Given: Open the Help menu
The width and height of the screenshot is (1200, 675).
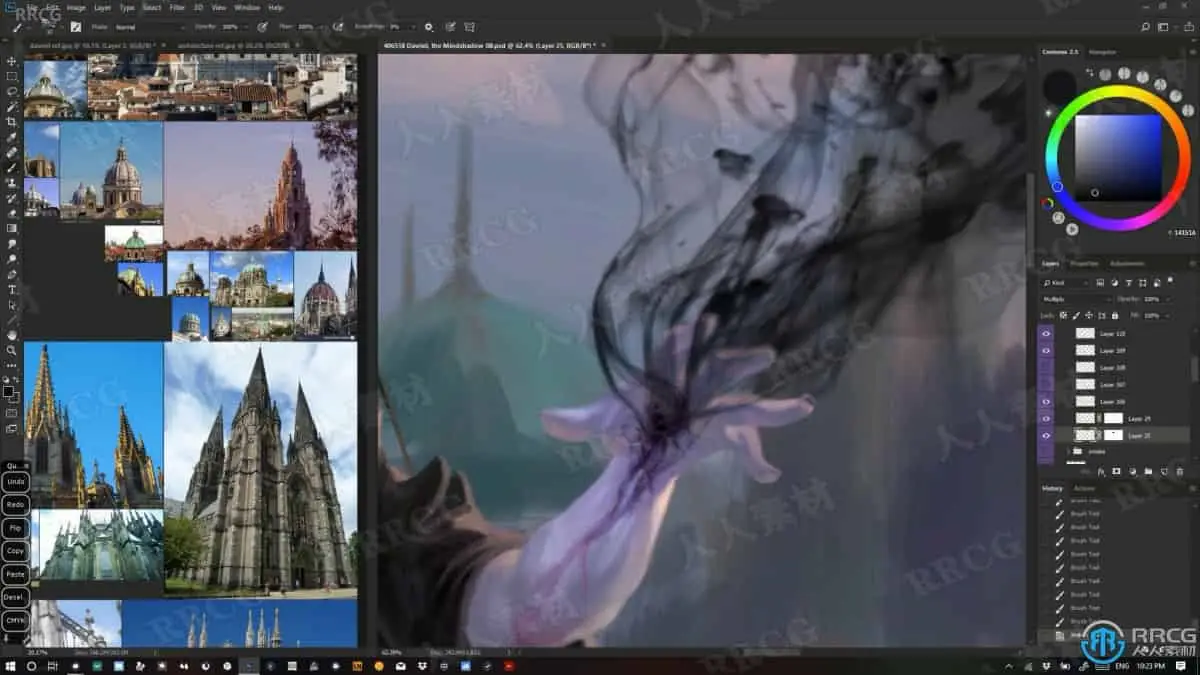Looking at the screenshot, I should click(276, 7).
